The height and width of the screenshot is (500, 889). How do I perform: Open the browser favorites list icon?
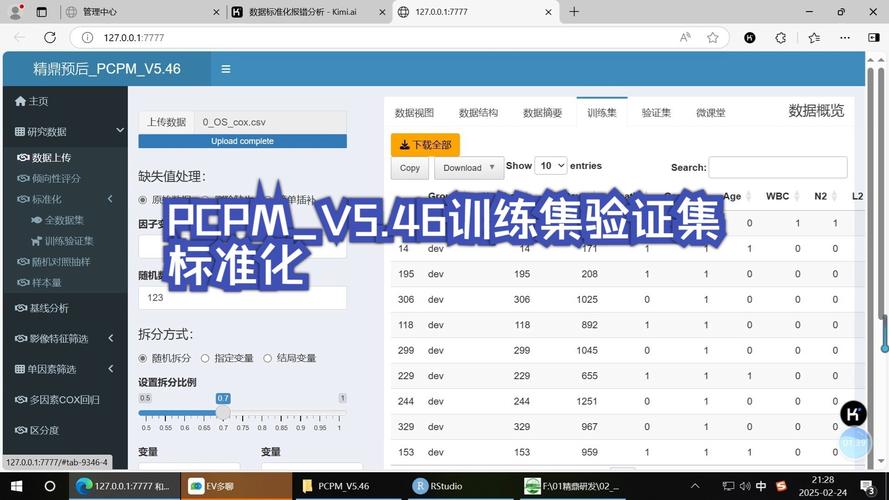815,37
